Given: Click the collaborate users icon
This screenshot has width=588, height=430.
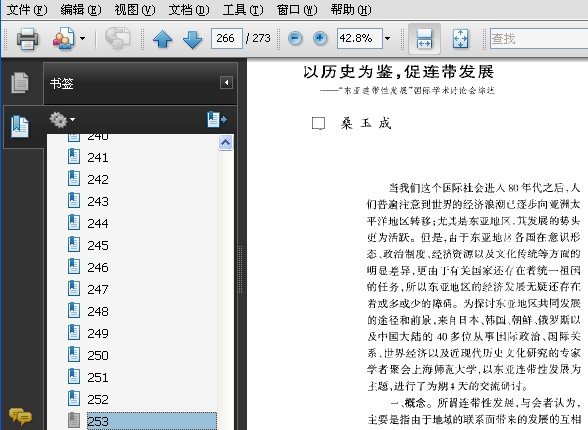Looking at the screenshot, I should (64, 38).
